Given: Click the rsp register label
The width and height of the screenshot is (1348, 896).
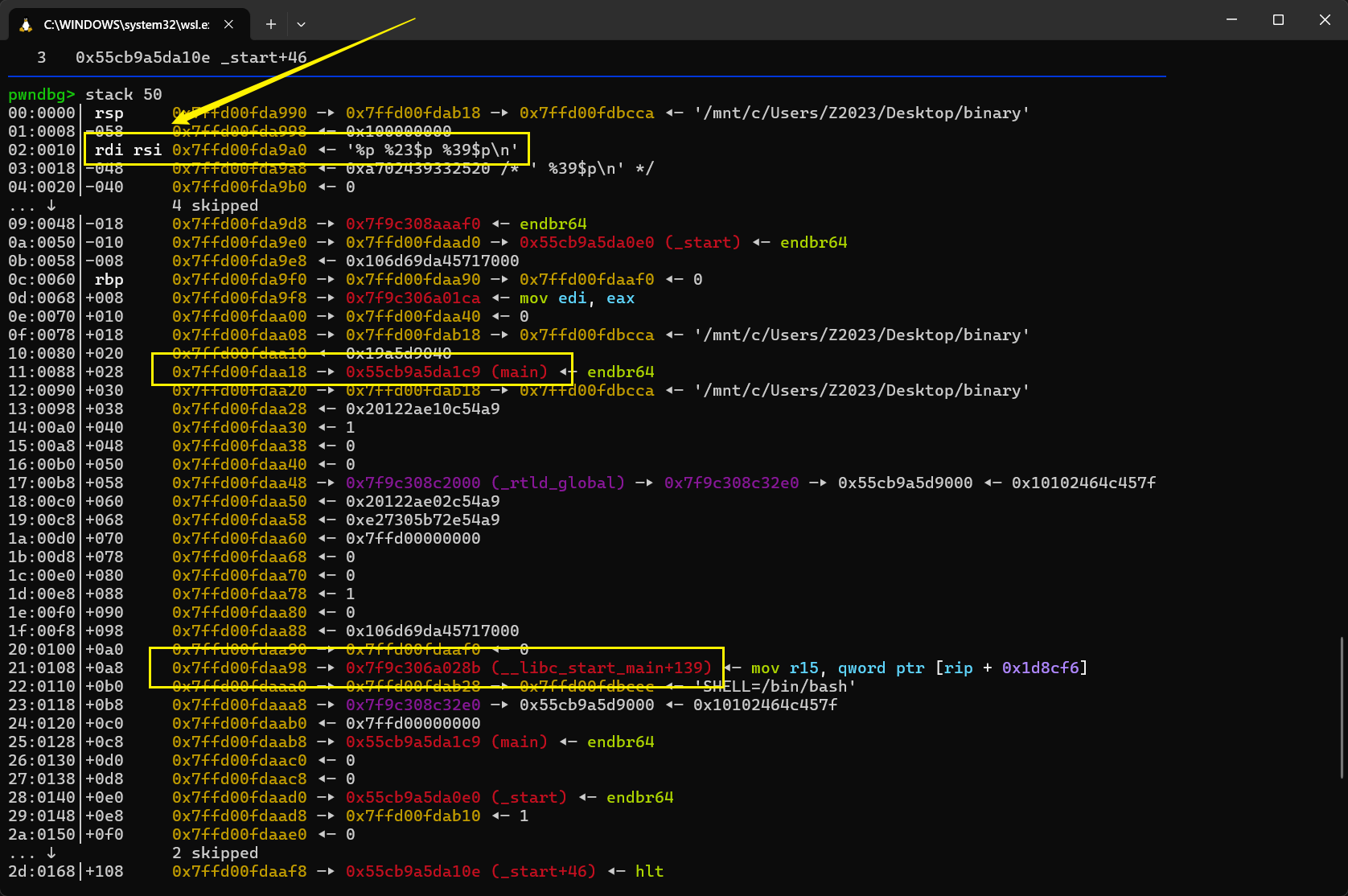Looking at the screenshot, I should pos(109,113).
